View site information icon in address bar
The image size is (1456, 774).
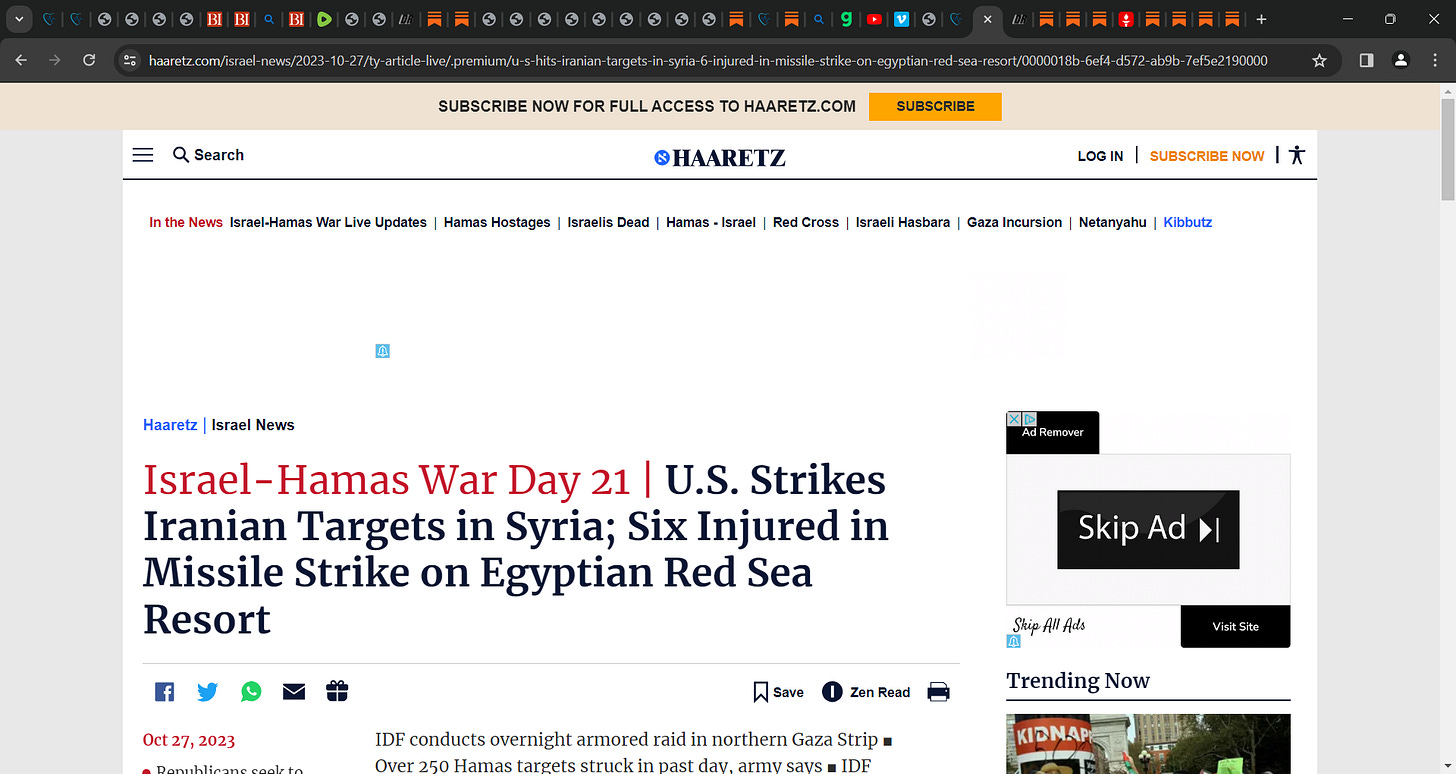(129, 60)
